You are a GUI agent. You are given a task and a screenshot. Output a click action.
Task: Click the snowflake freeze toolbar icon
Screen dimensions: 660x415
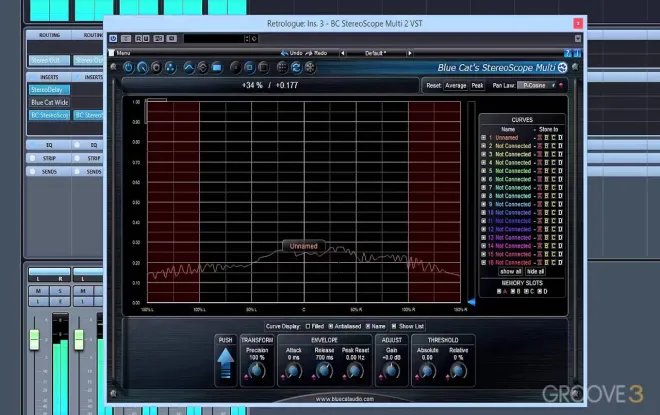[x=310, y=67]
